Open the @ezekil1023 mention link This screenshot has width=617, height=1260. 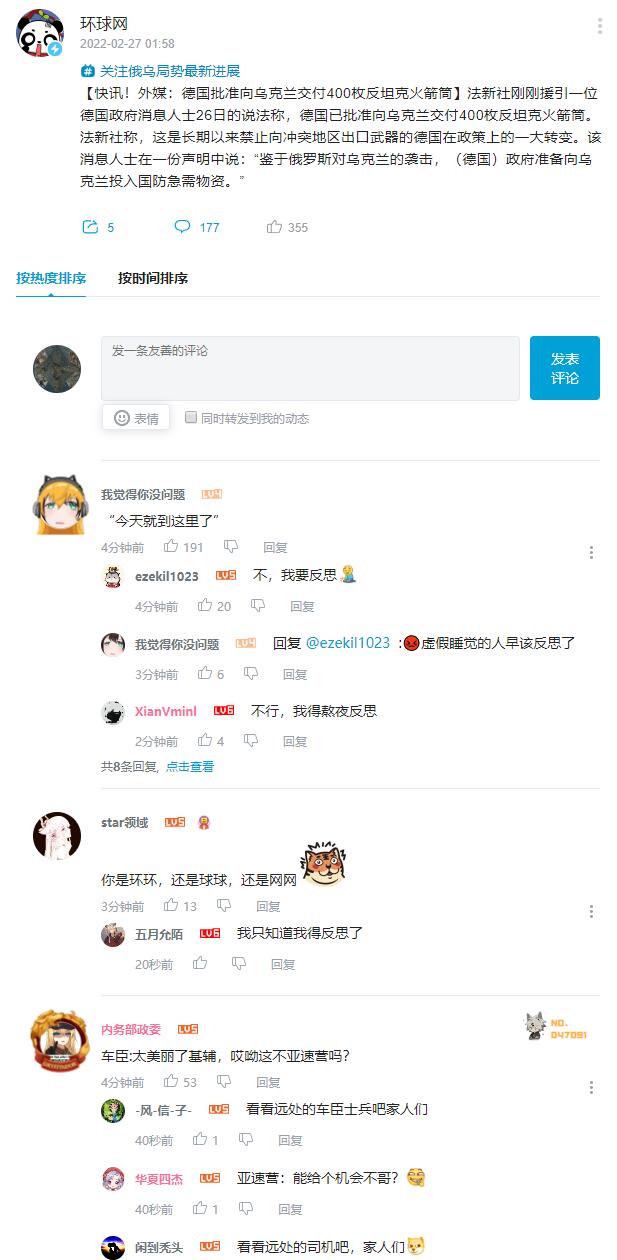point(347,643)
